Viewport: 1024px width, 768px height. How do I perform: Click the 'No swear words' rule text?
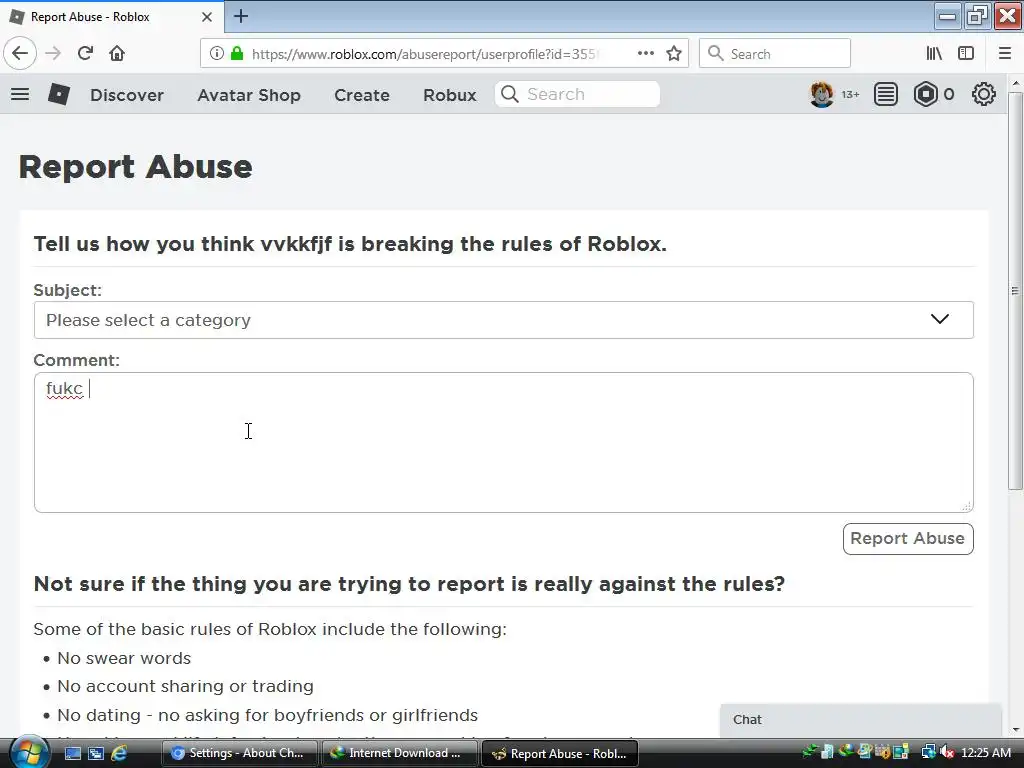click(124, 658)
